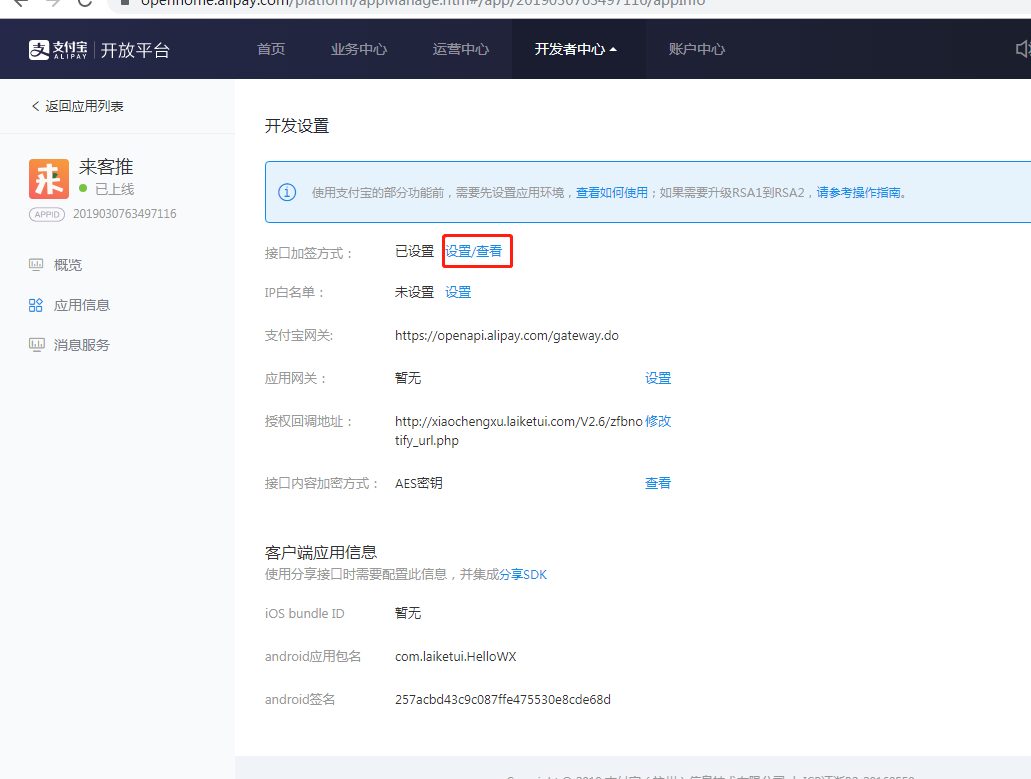The image size is (1031, 779).
Task: Click the 已上线 status indicator
Action: coord(107,189)
